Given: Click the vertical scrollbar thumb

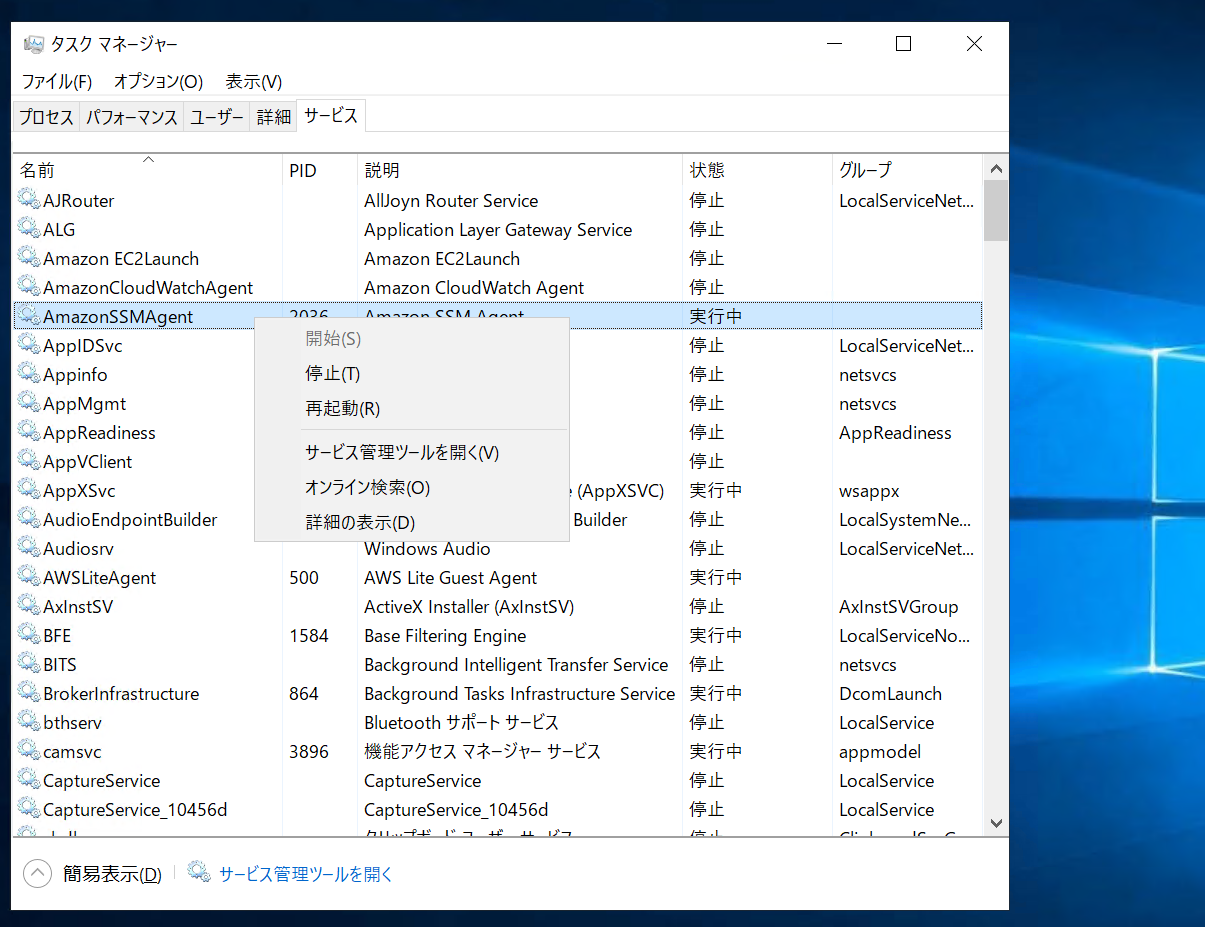Looking at the screenshot, I should (995, 211).
